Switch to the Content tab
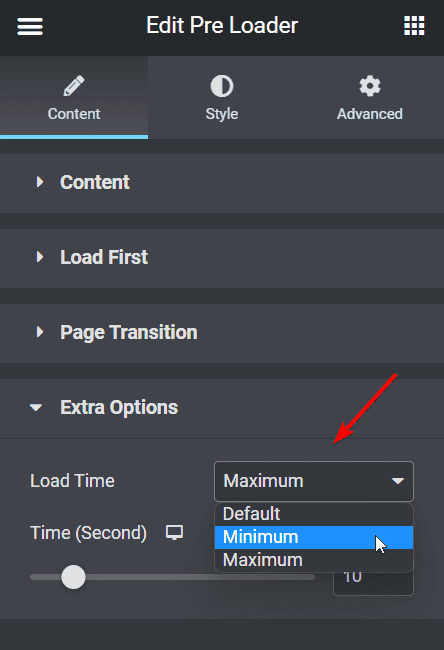 (x=74, y=97)
